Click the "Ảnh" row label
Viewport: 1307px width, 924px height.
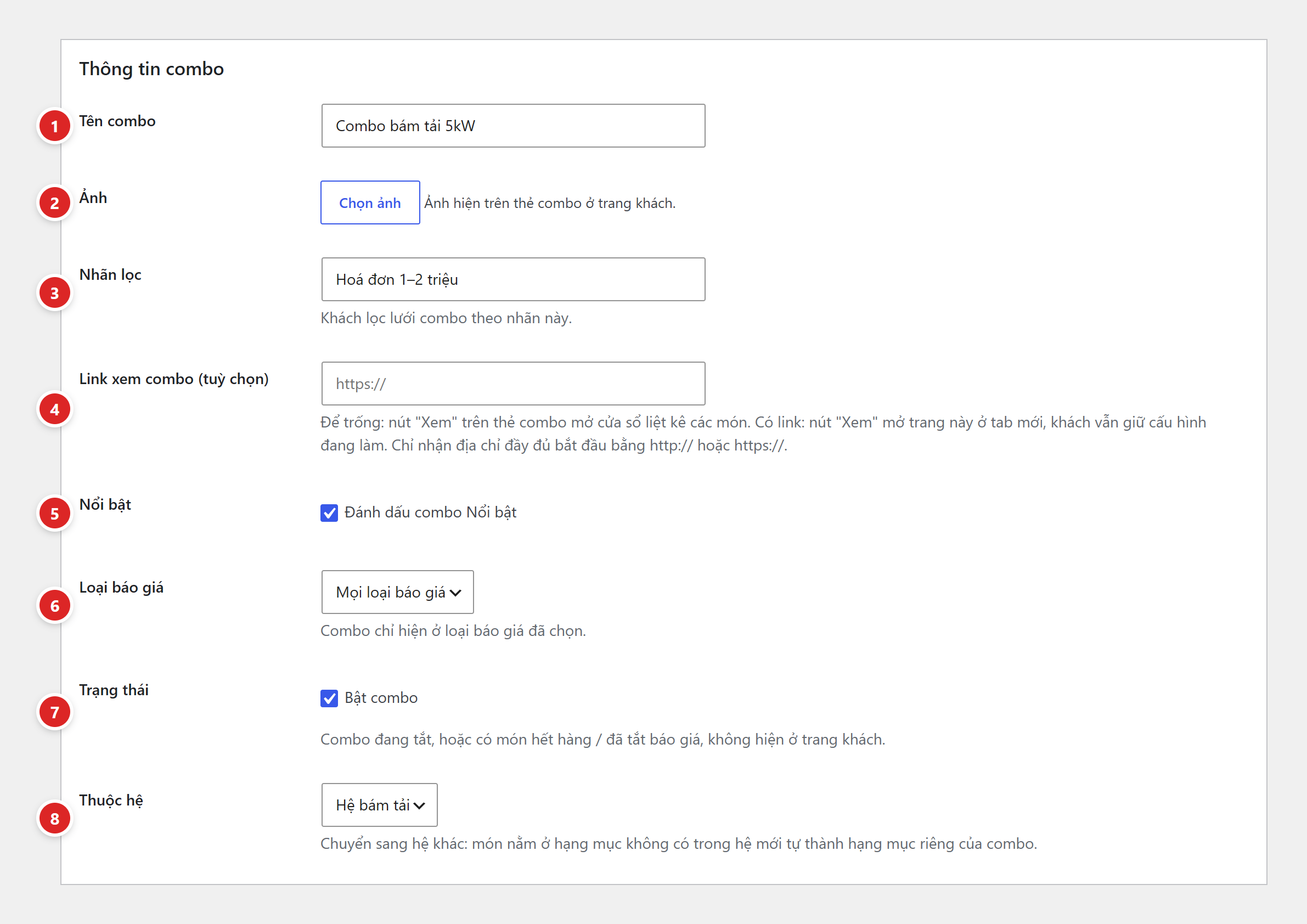(93, 198)
